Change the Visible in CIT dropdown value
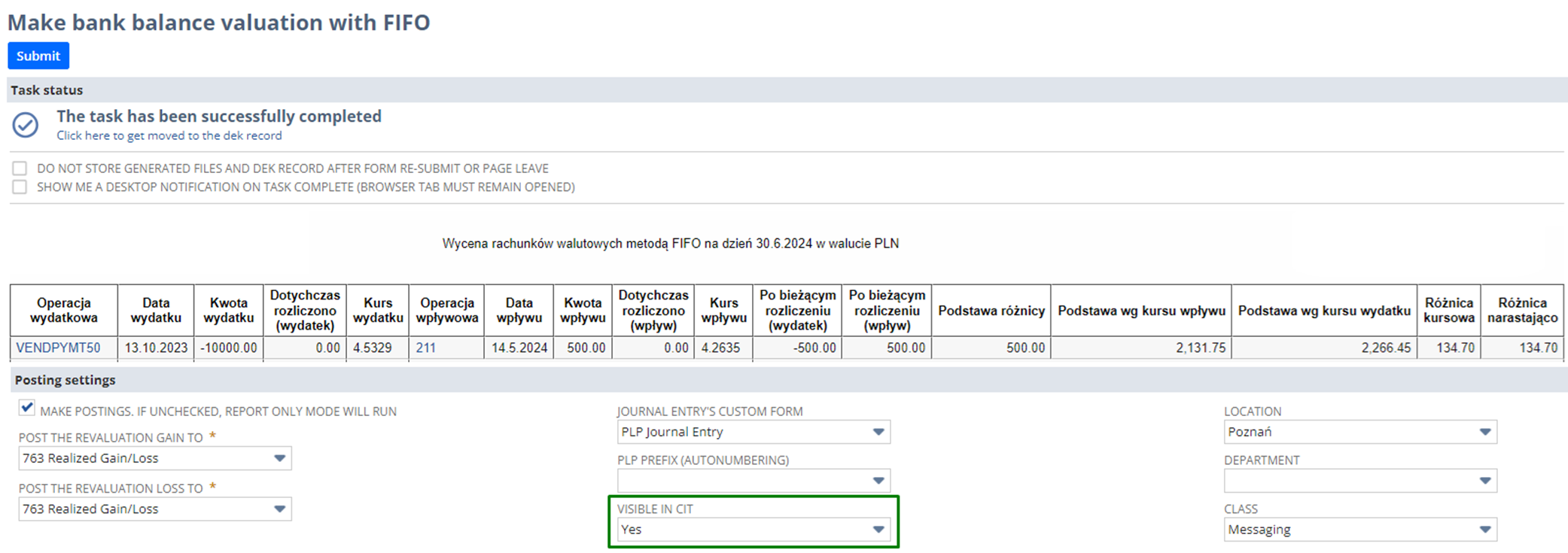 (x=753, y=530)
